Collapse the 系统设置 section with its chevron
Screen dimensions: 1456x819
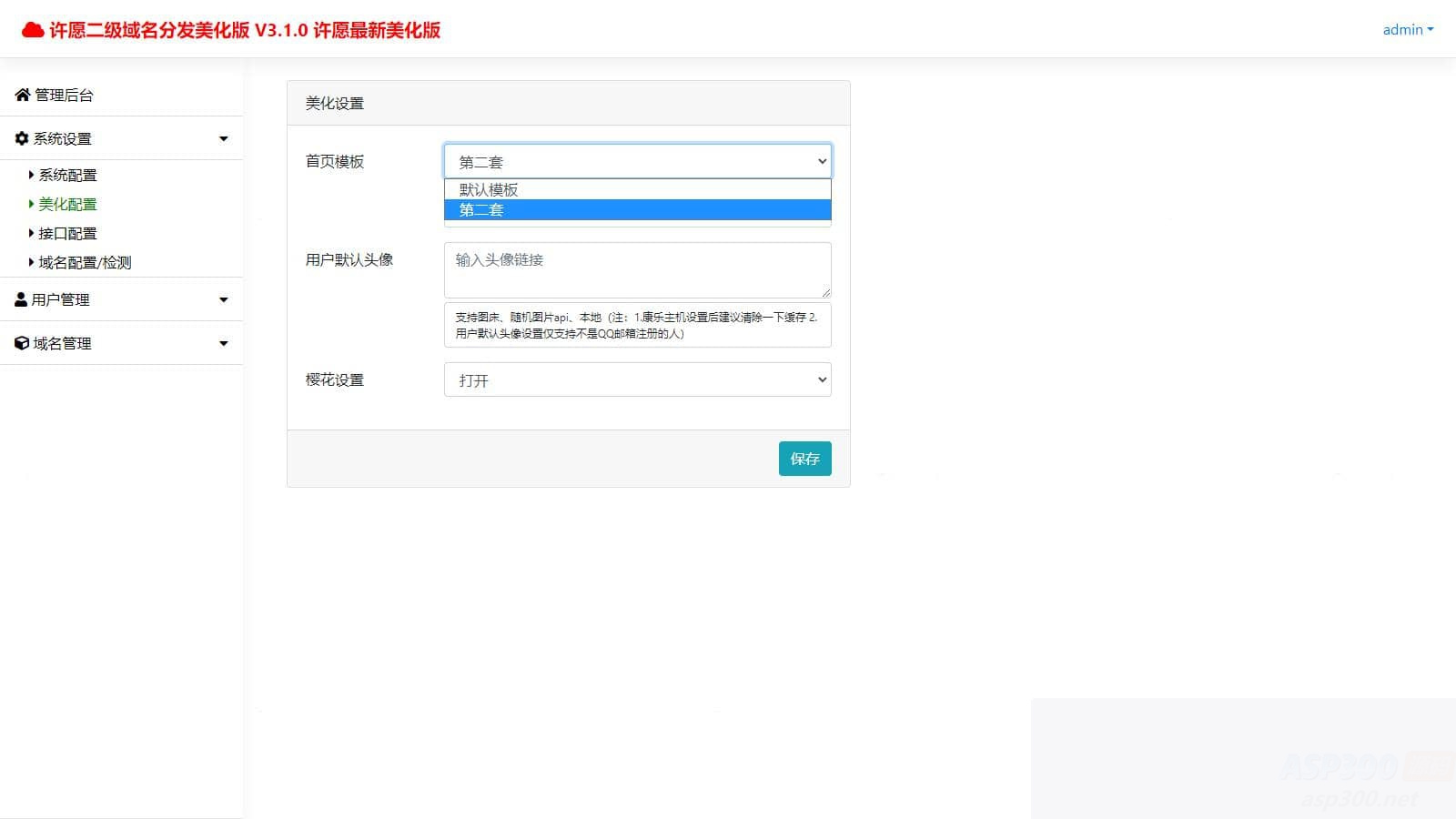coord(223,137)
